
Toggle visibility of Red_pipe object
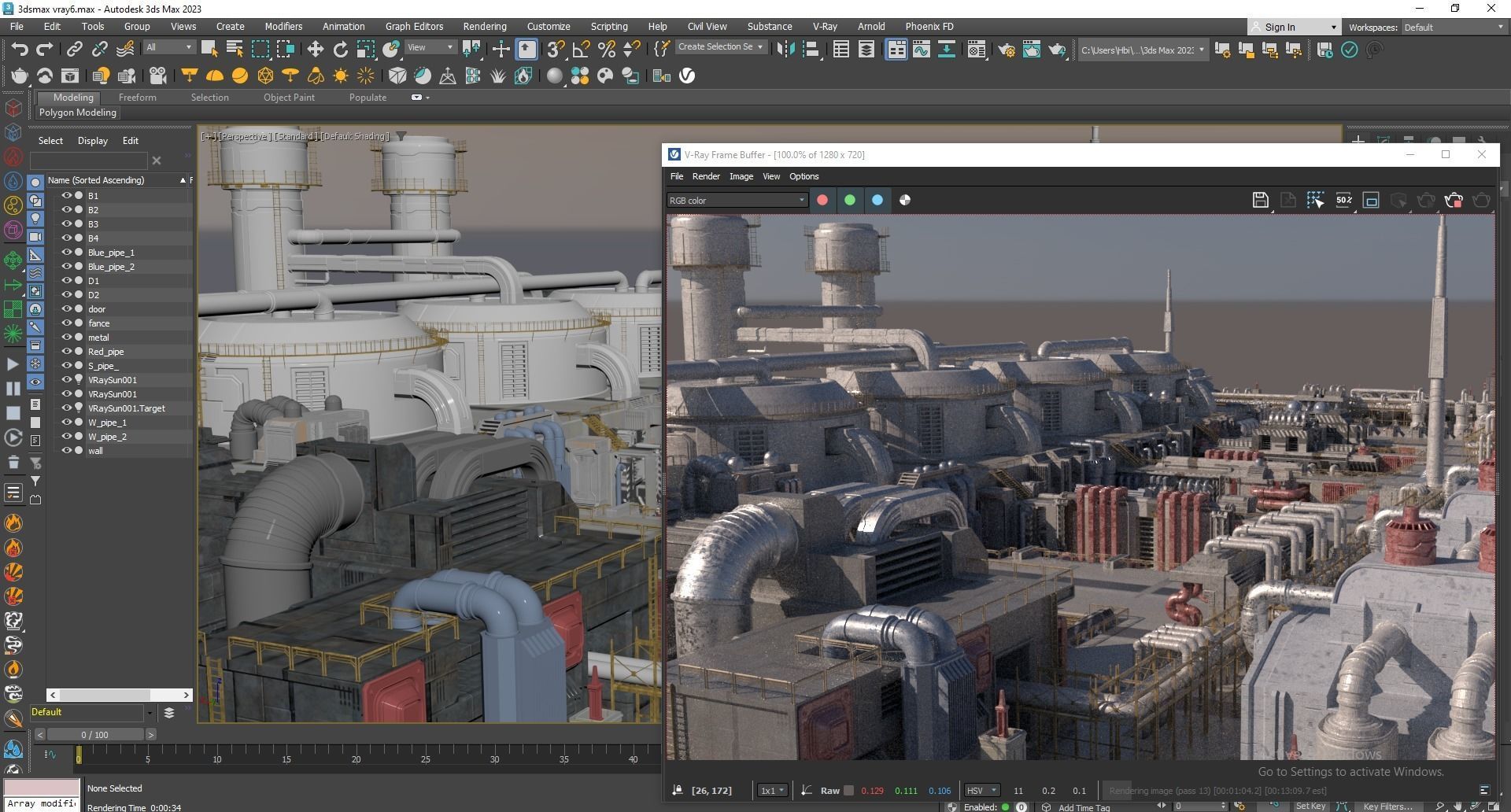click(67, 352)
